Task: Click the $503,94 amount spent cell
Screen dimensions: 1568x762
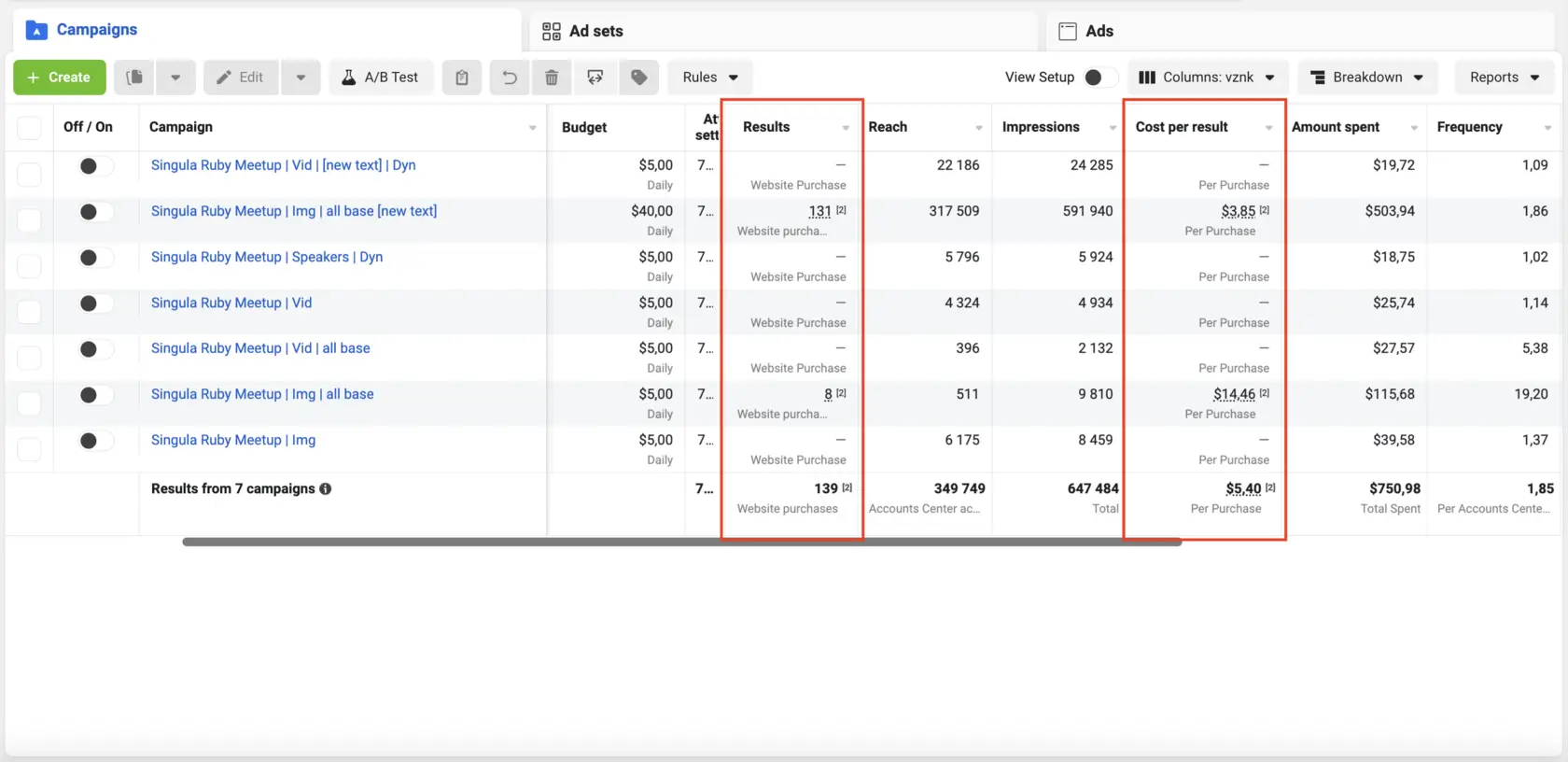Action: (1390, 212)
